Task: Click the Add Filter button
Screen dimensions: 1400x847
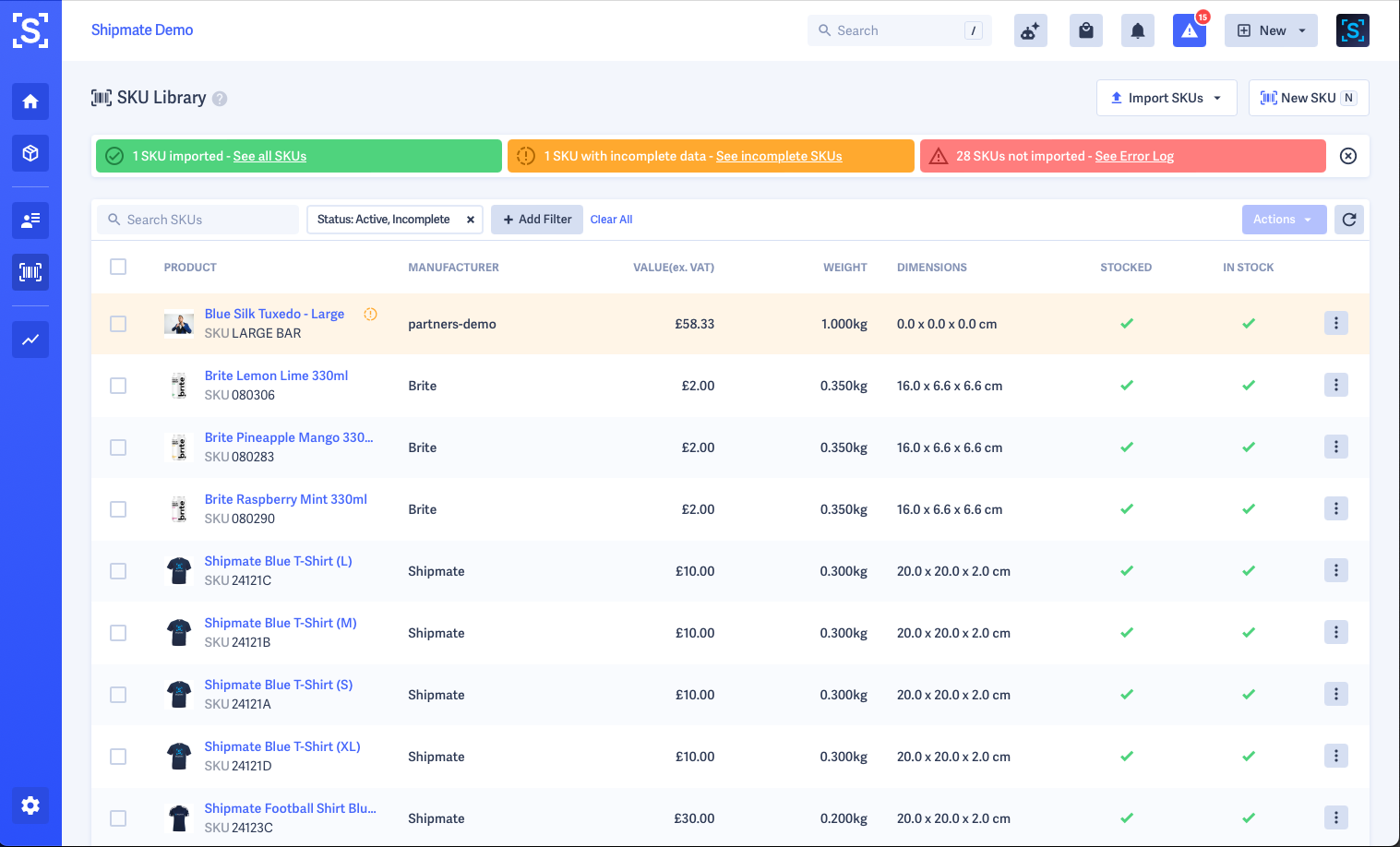Action: [x=537, y=220]
